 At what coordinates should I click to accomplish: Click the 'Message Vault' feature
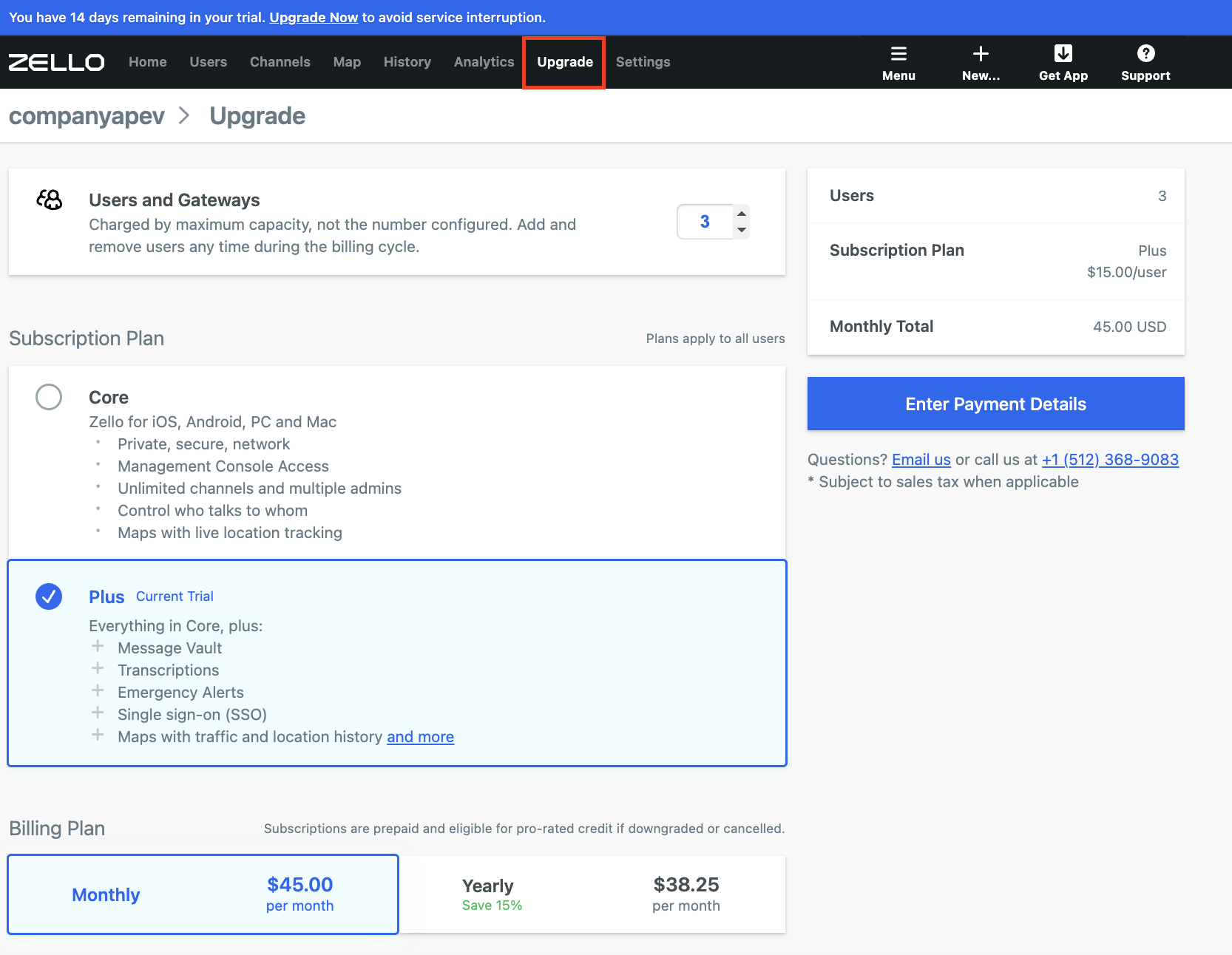(170, 648)
